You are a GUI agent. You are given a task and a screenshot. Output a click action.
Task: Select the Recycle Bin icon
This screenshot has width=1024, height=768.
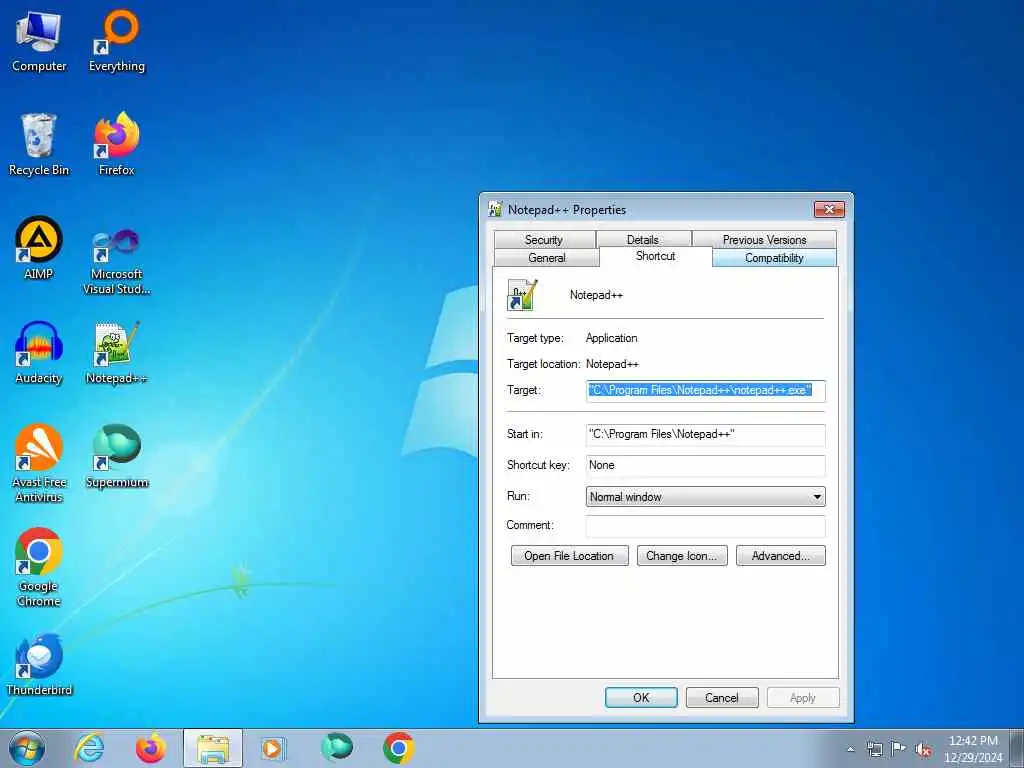click(x=39, y=145)
